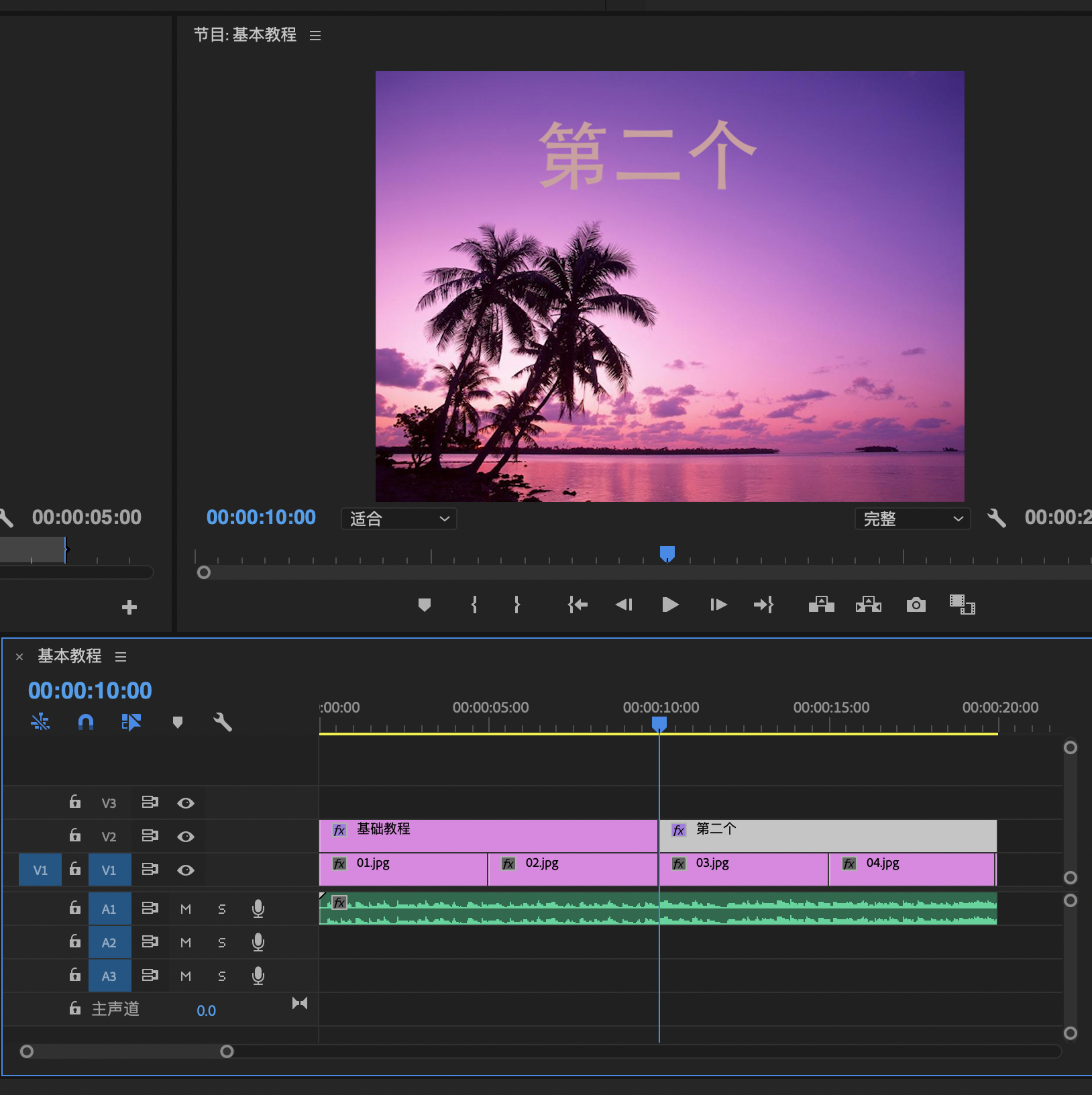The height and width of the screenshot is (1095, 1092).
Task: Open the 完整 playback resolution dropdown
Action: pyautogui.click(x=912, y=519)
